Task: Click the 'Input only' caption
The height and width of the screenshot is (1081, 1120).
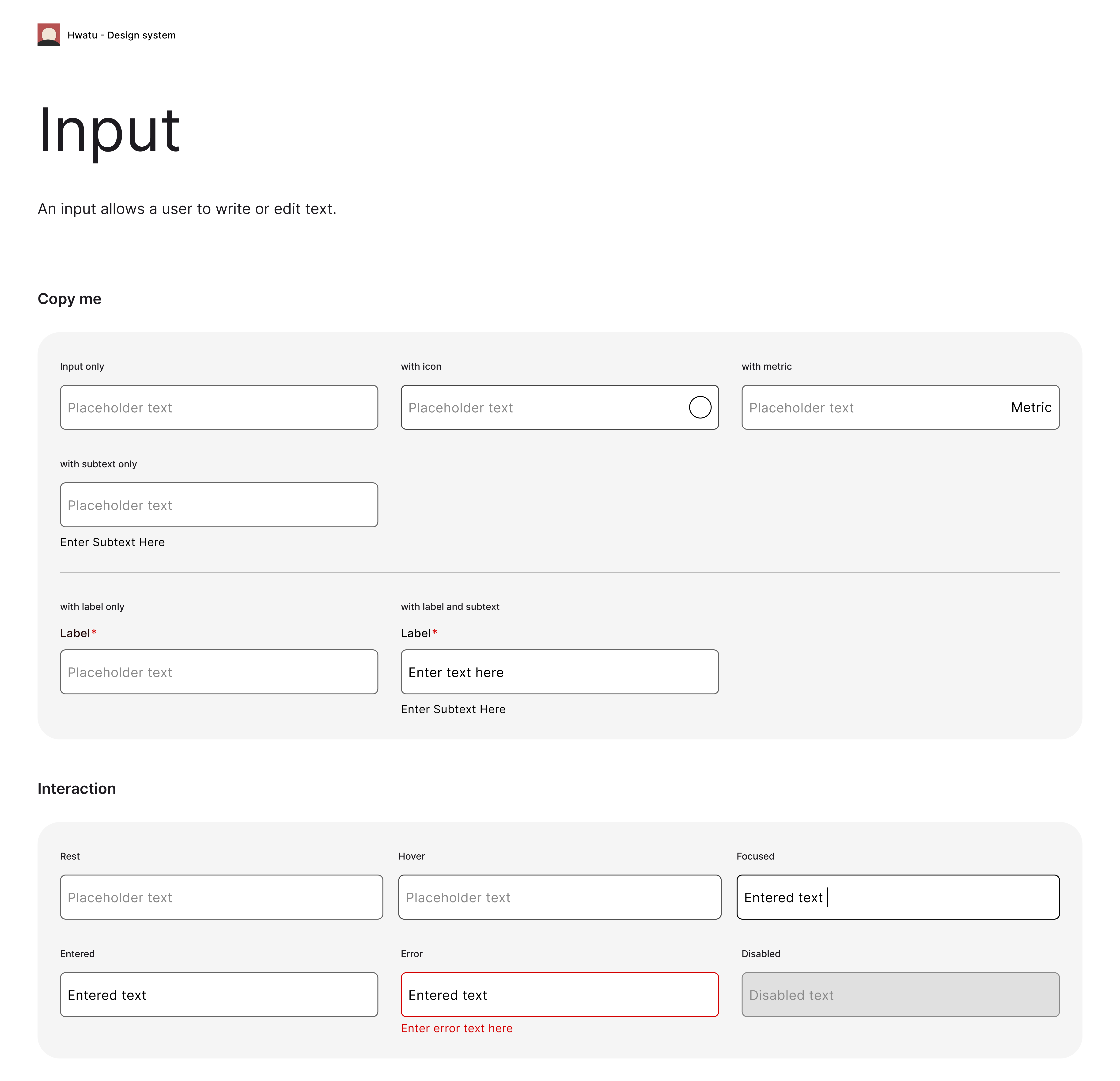Action: click(x=82, y=366)
